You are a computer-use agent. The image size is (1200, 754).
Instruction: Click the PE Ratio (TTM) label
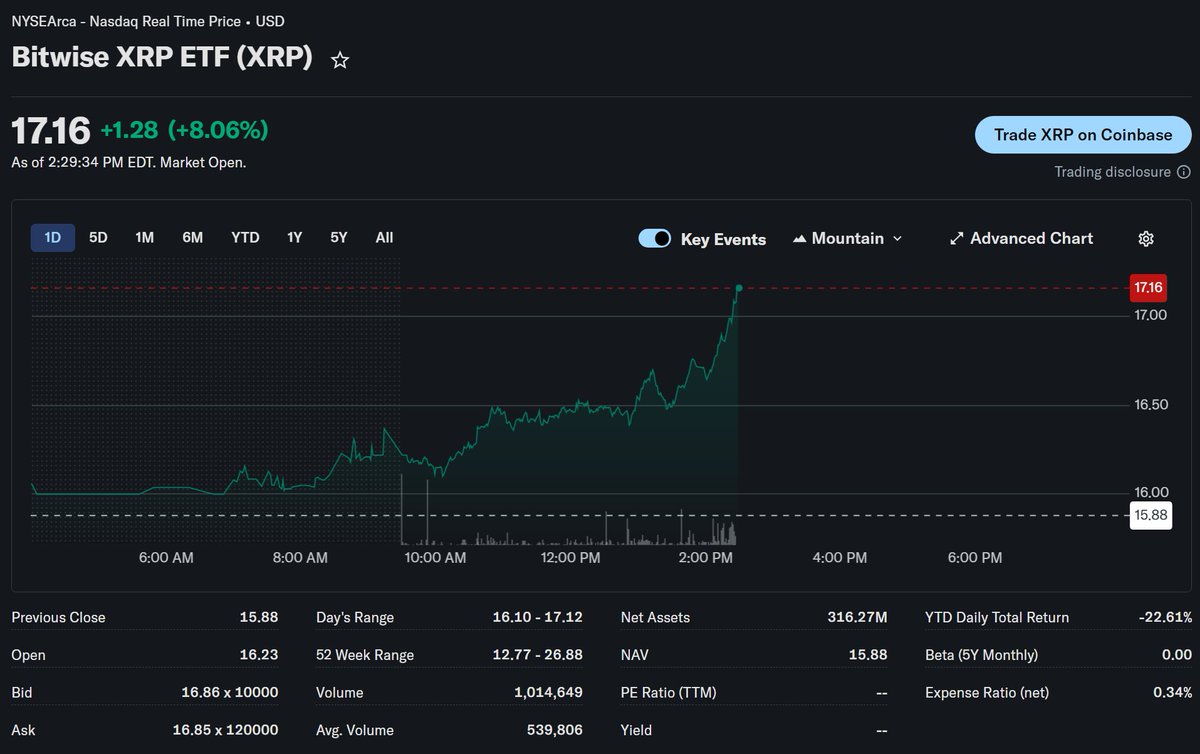[x=668, y=692]
